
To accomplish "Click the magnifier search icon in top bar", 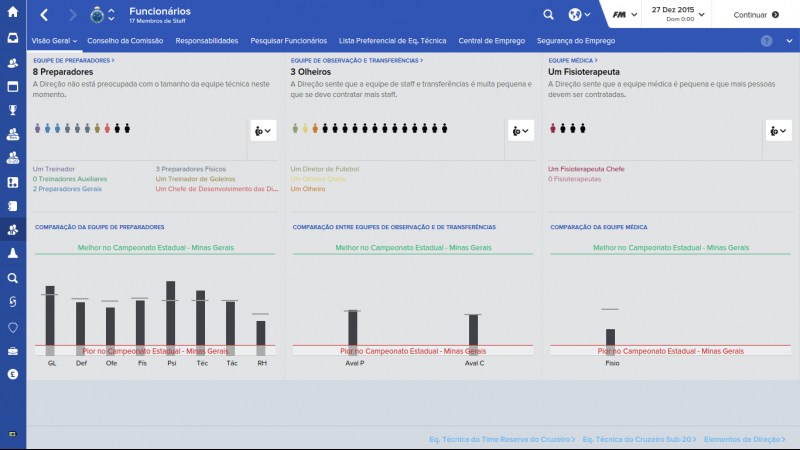I will [548, 15].
